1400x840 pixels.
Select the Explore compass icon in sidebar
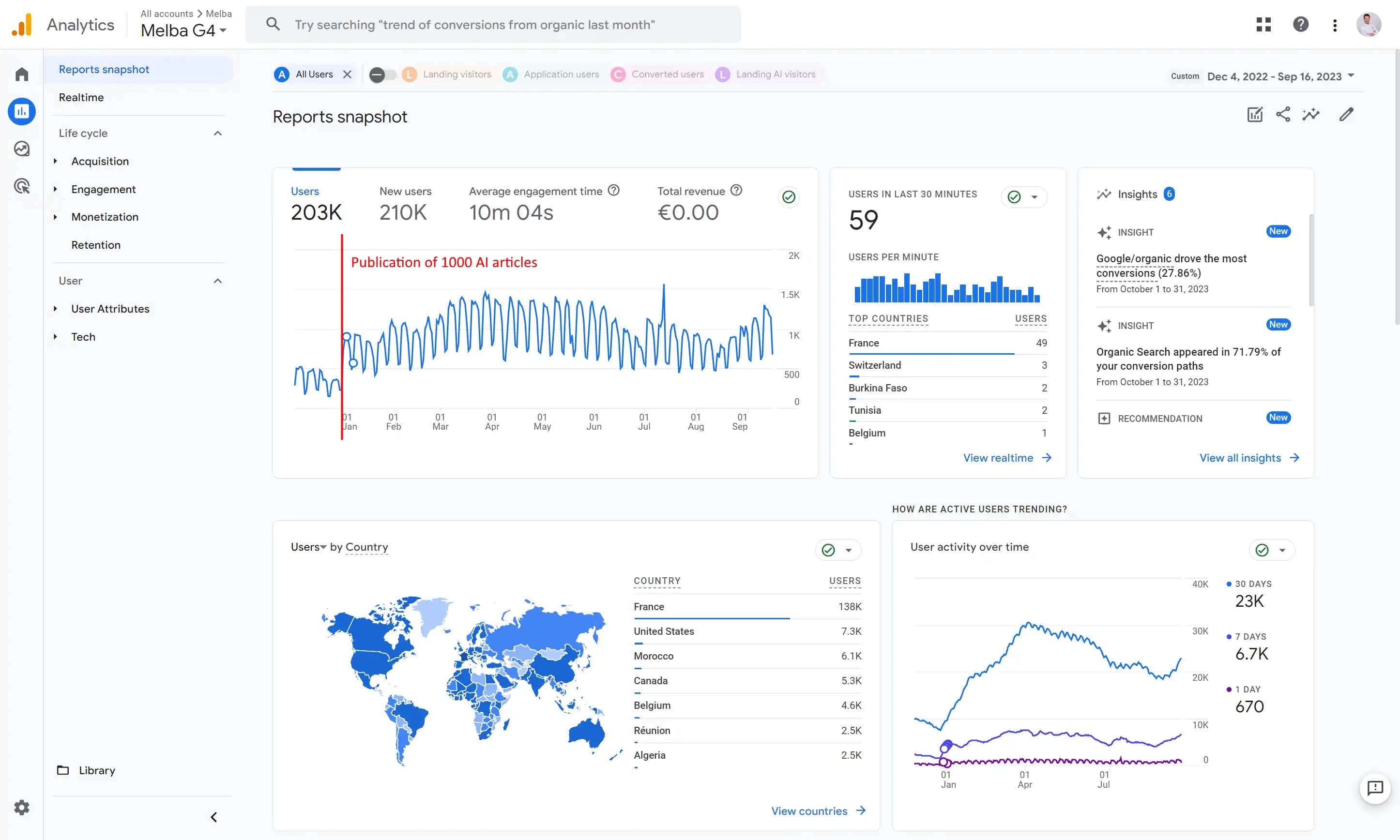pos(21,148)
